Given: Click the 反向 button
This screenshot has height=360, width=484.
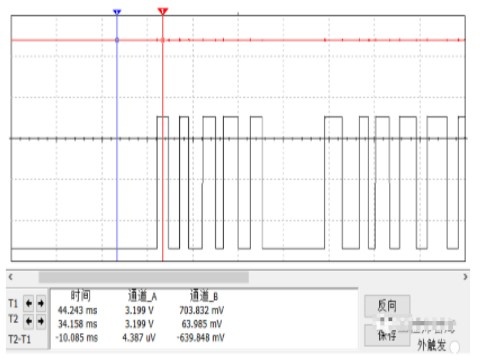Looking at the screenshot, I should [x=387, y=306].
